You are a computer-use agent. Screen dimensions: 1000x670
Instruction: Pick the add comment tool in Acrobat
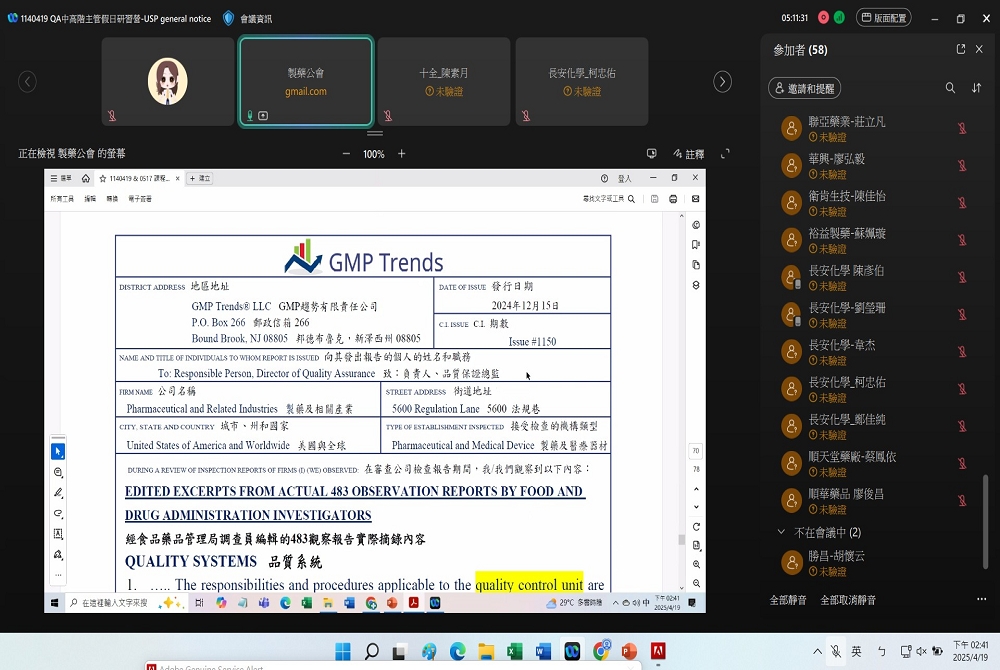(58, 472)
